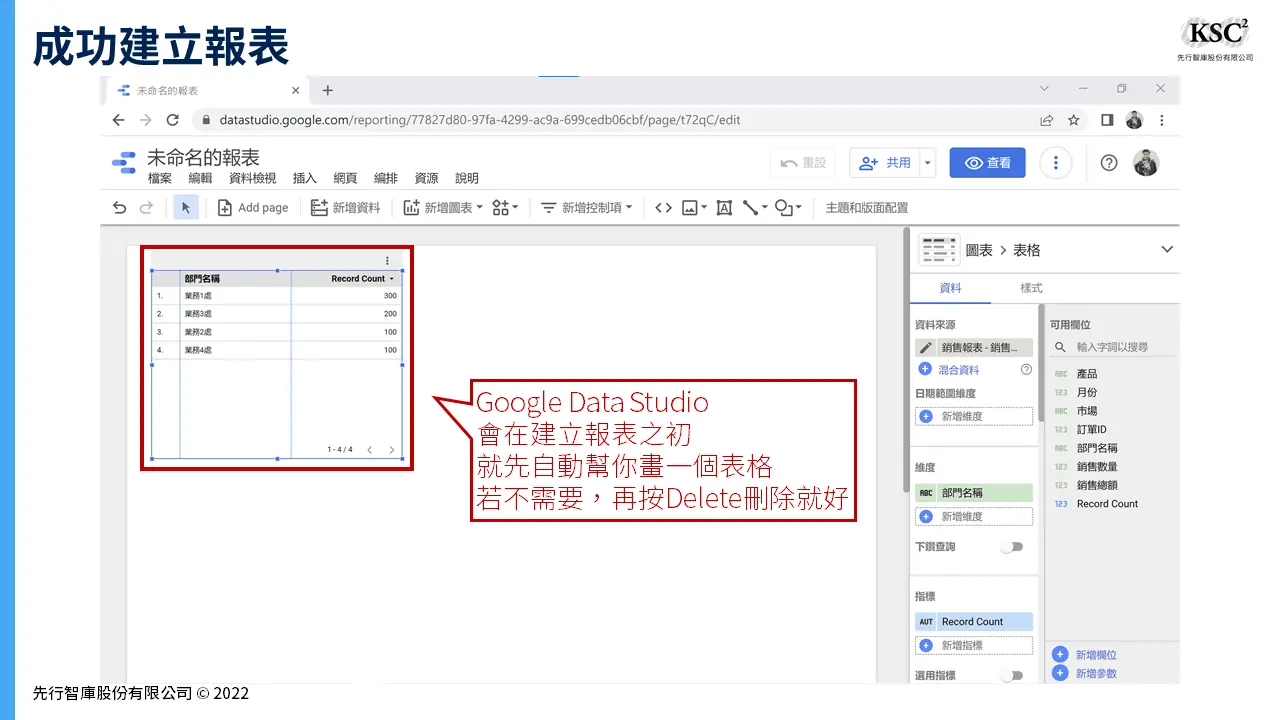Click 主題和版面配置 button
The image size is (1280, 720).
click(867, 208)
